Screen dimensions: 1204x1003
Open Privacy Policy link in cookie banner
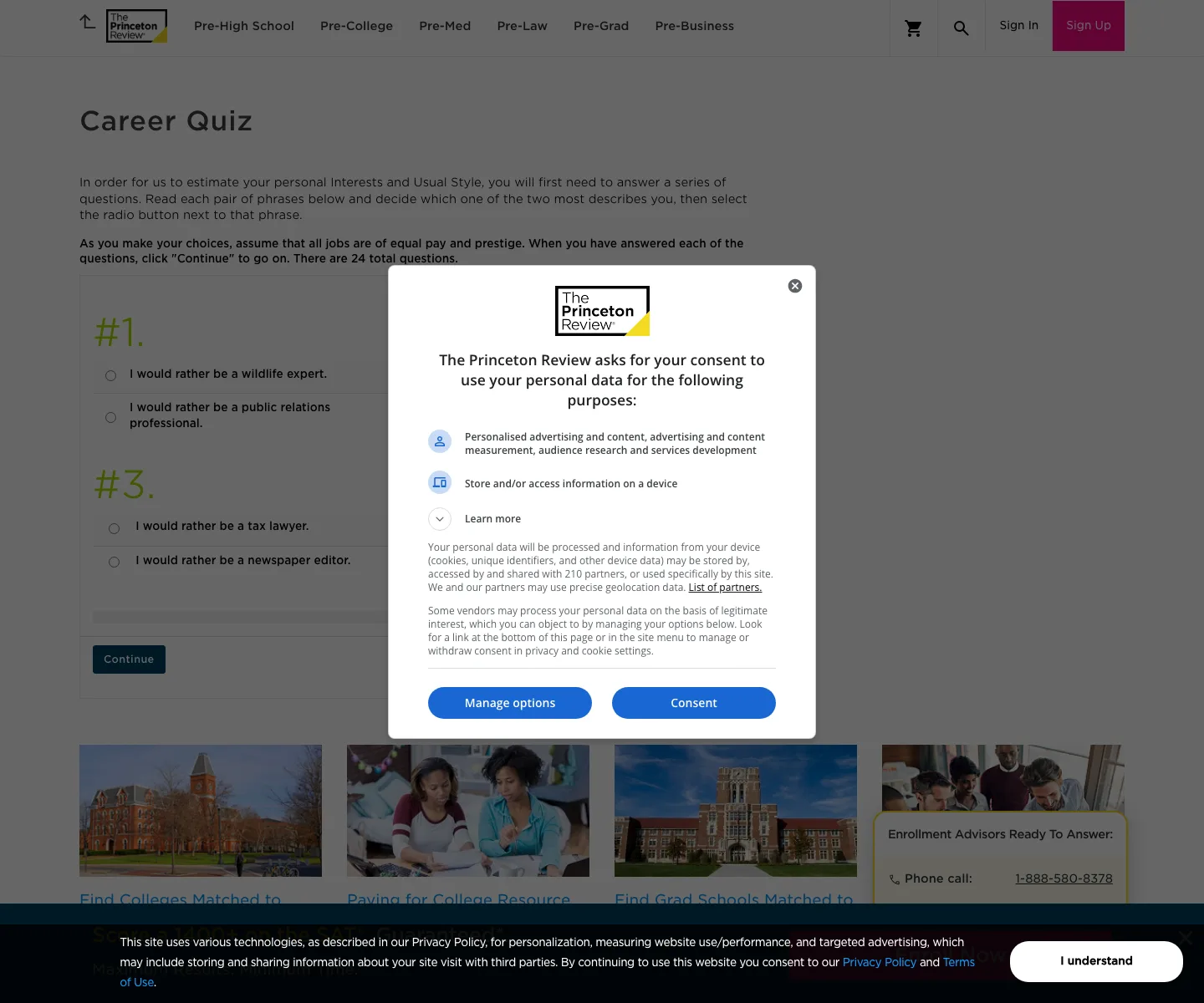[x=880, y=962]
